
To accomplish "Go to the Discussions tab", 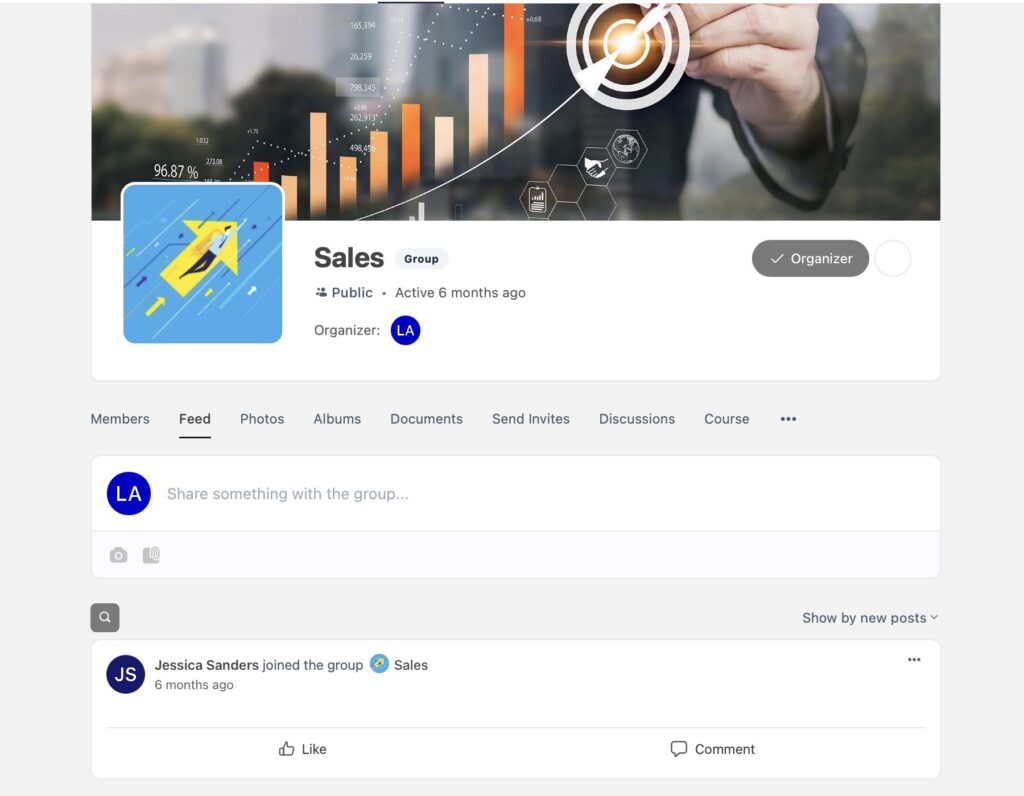I will pyautogui.click(x=637, y=419).
